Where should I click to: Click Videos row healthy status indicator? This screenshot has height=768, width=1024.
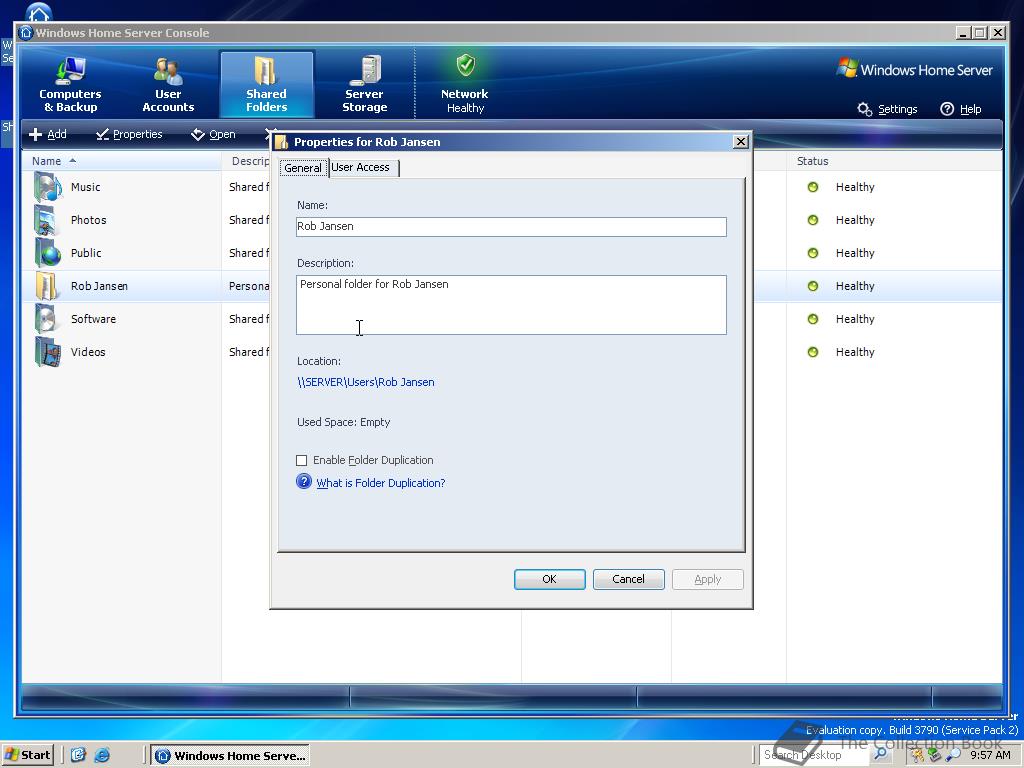point(812,352)
